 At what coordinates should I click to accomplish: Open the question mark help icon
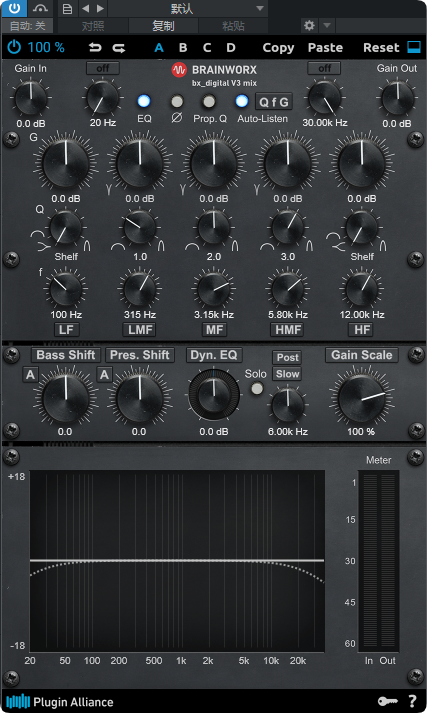coord(412,701)
